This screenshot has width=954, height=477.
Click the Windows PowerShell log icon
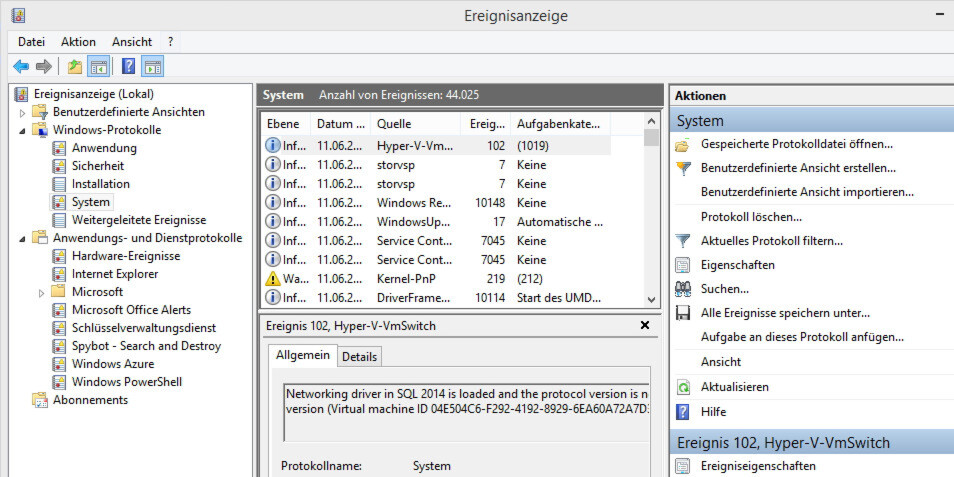coord(59,382)
